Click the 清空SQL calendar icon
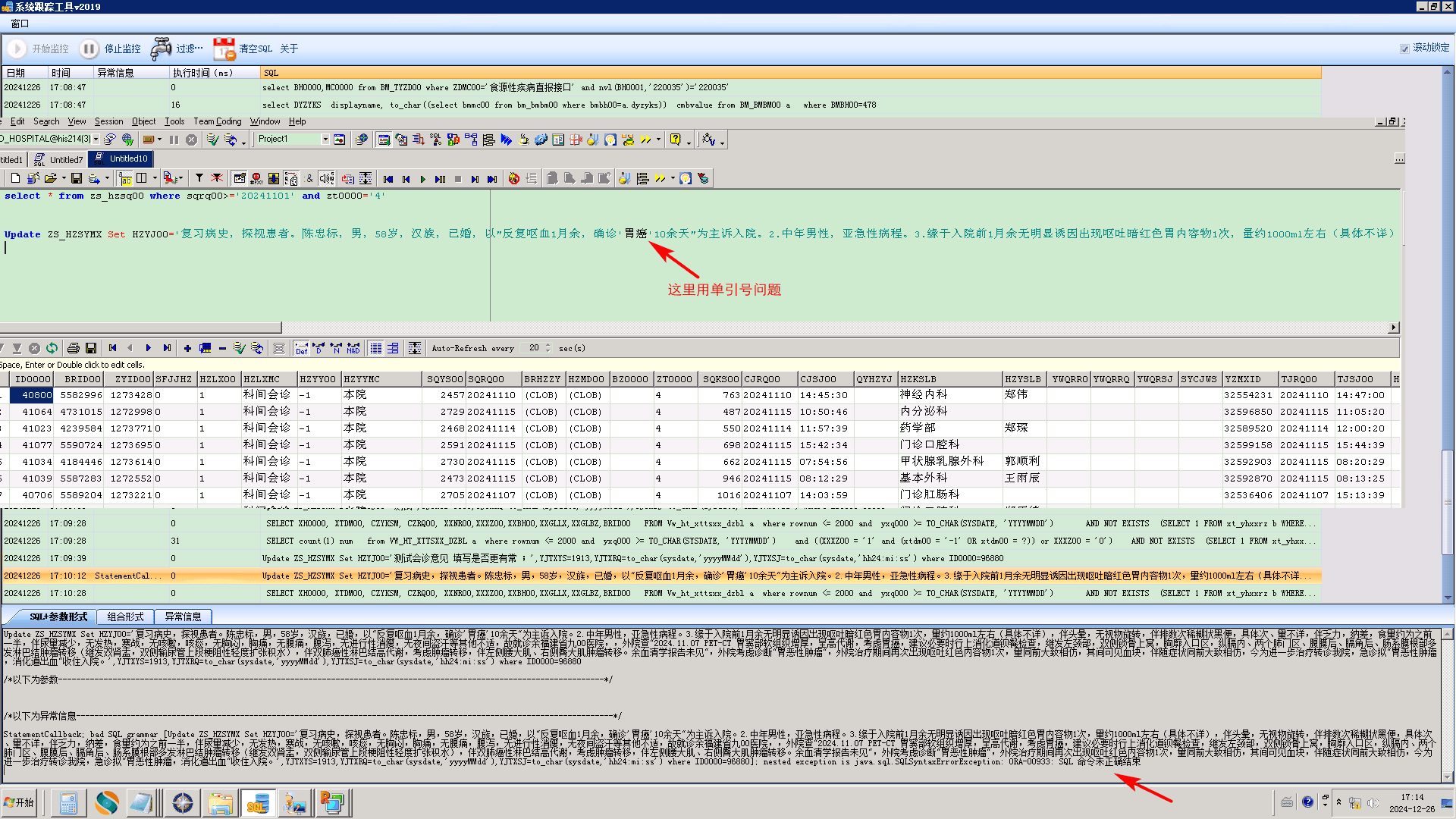The height and width of the screenshot is (819, 1456). tap(224, 49)
